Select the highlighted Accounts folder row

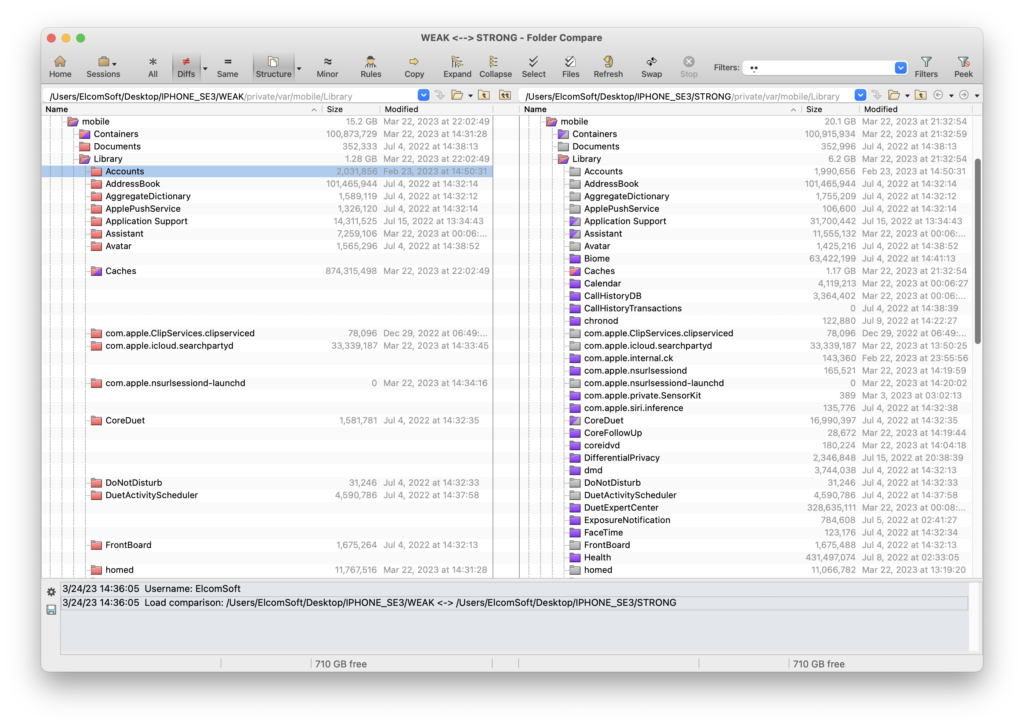coord(124,170)
